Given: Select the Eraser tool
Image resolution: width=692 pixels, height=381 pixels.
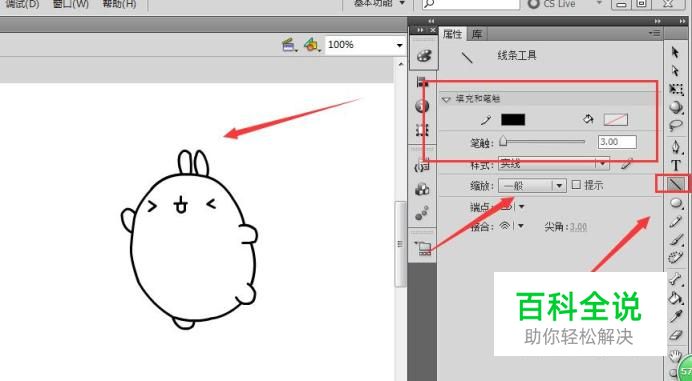Looking at the screenshot, I should [676, 335].
